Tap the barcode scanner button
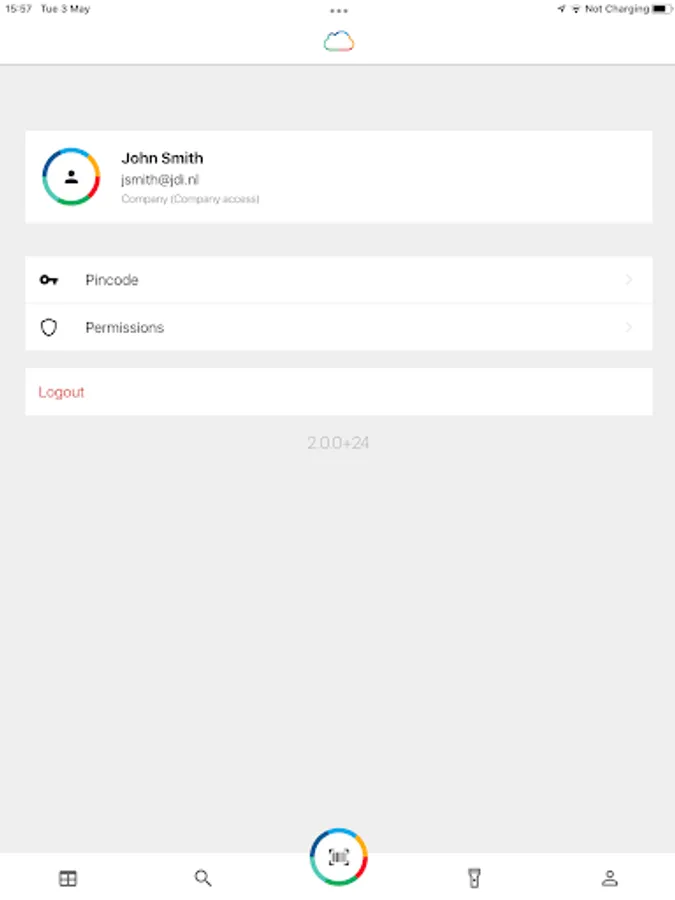 339,856
